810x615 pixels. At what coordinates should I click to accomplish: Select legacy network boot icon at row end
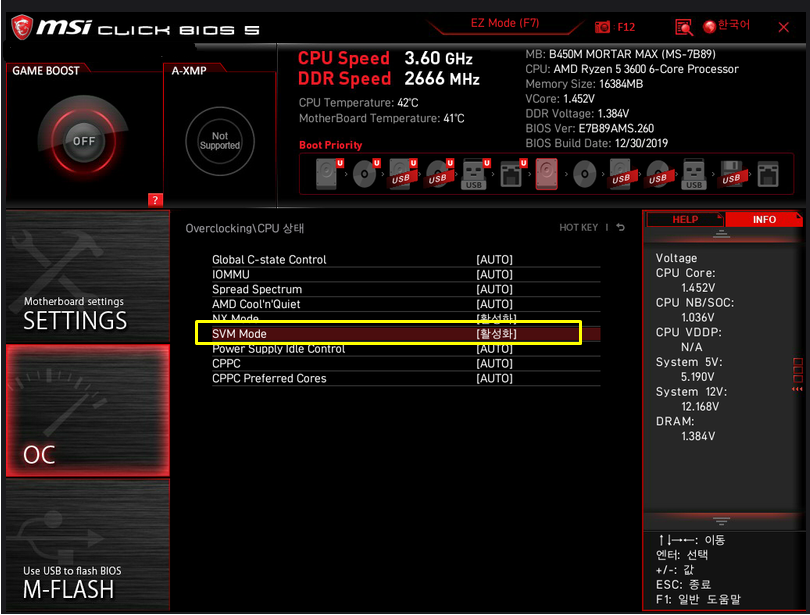[768, 174]
